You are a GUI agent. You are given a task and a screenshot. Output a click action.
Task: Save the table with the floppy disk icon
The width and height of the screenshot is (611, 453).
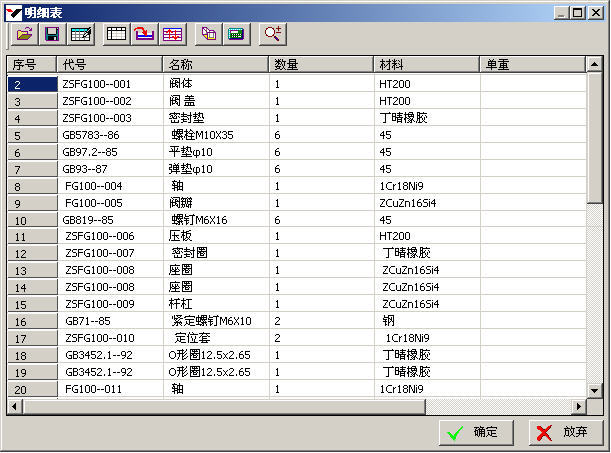[x=52, y=34]
